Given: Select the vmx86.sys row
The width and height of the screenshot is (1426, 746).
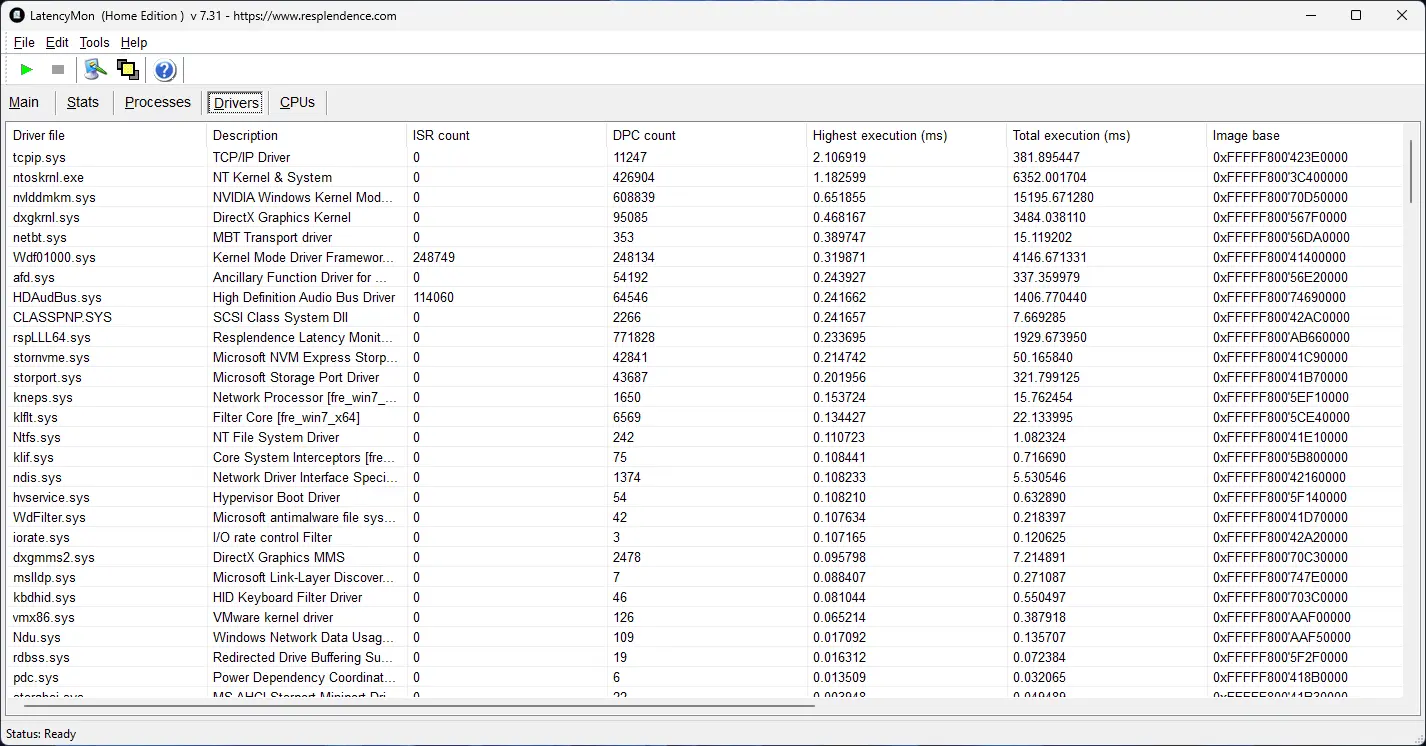Looking at the screenshot, I should tap(705, 617).
